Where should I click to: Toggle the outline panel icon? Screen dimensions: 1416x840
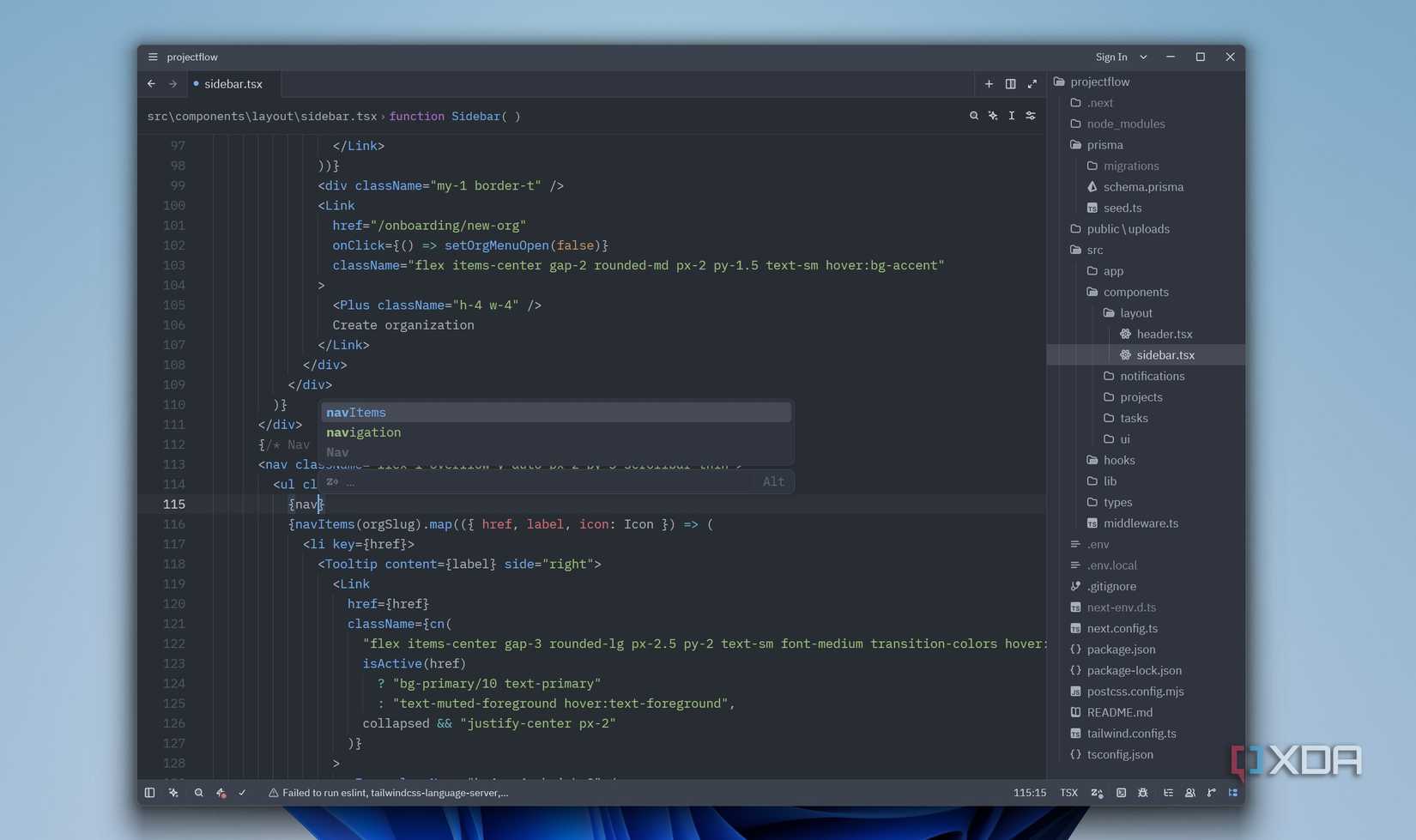tap(1168, 793)
